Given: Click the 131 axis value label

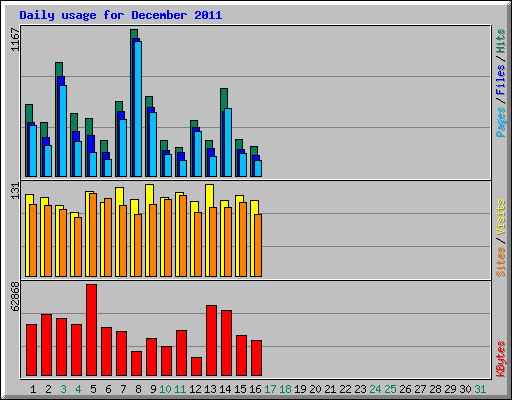Looking at the screenshot, I should (x=15, y=191).
